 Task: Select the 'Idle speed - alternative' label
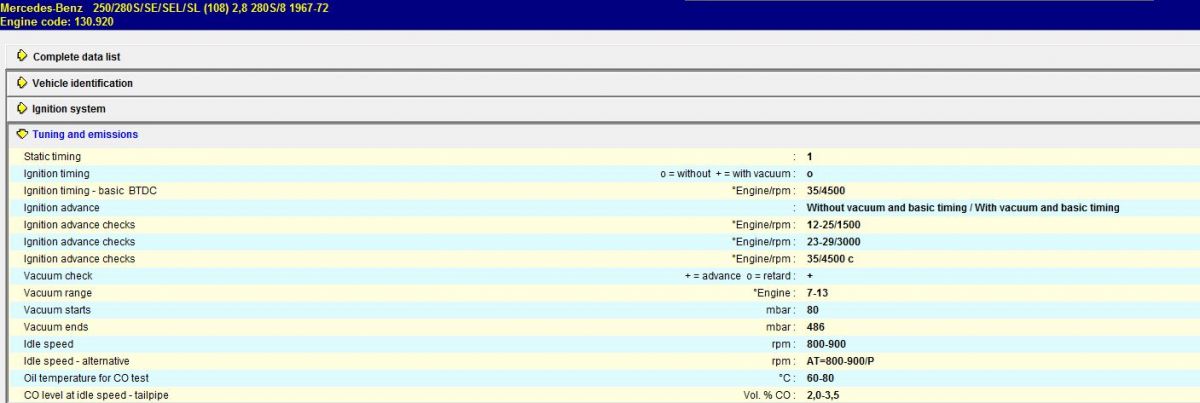pyautogui.click(x=76, y=360)
